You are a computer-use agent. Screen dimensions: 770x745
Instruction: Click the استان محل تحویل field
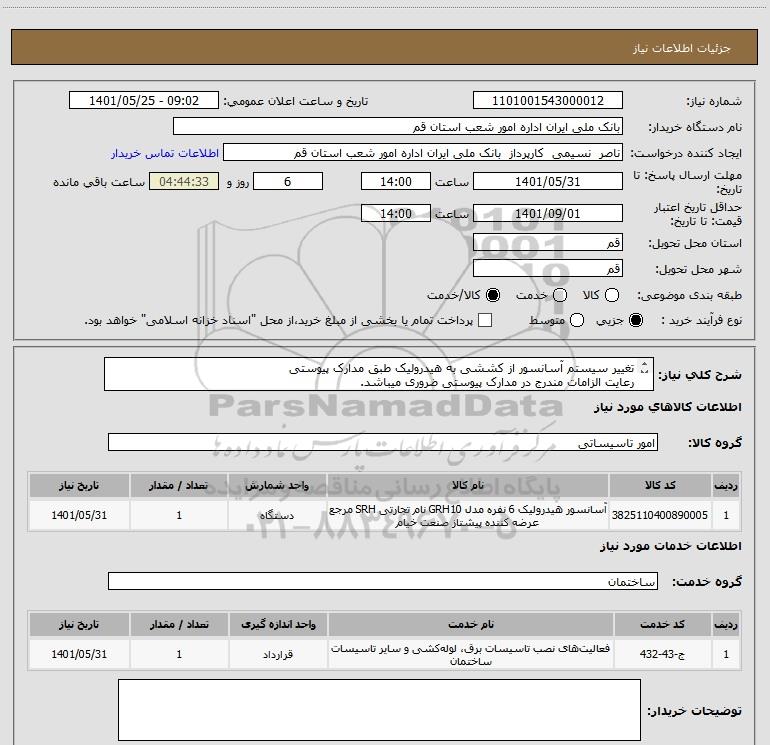[548, 242]
